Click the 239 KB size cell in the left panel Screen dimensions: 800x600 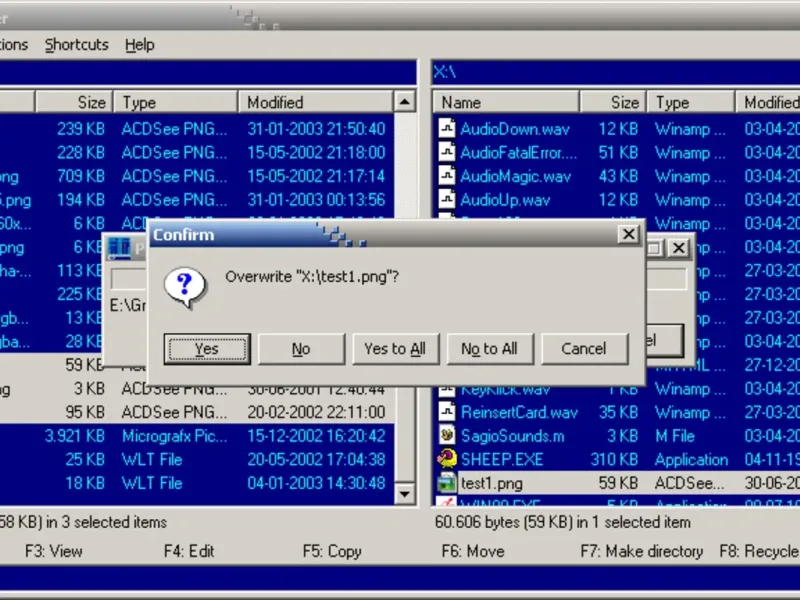coord(81,129)
